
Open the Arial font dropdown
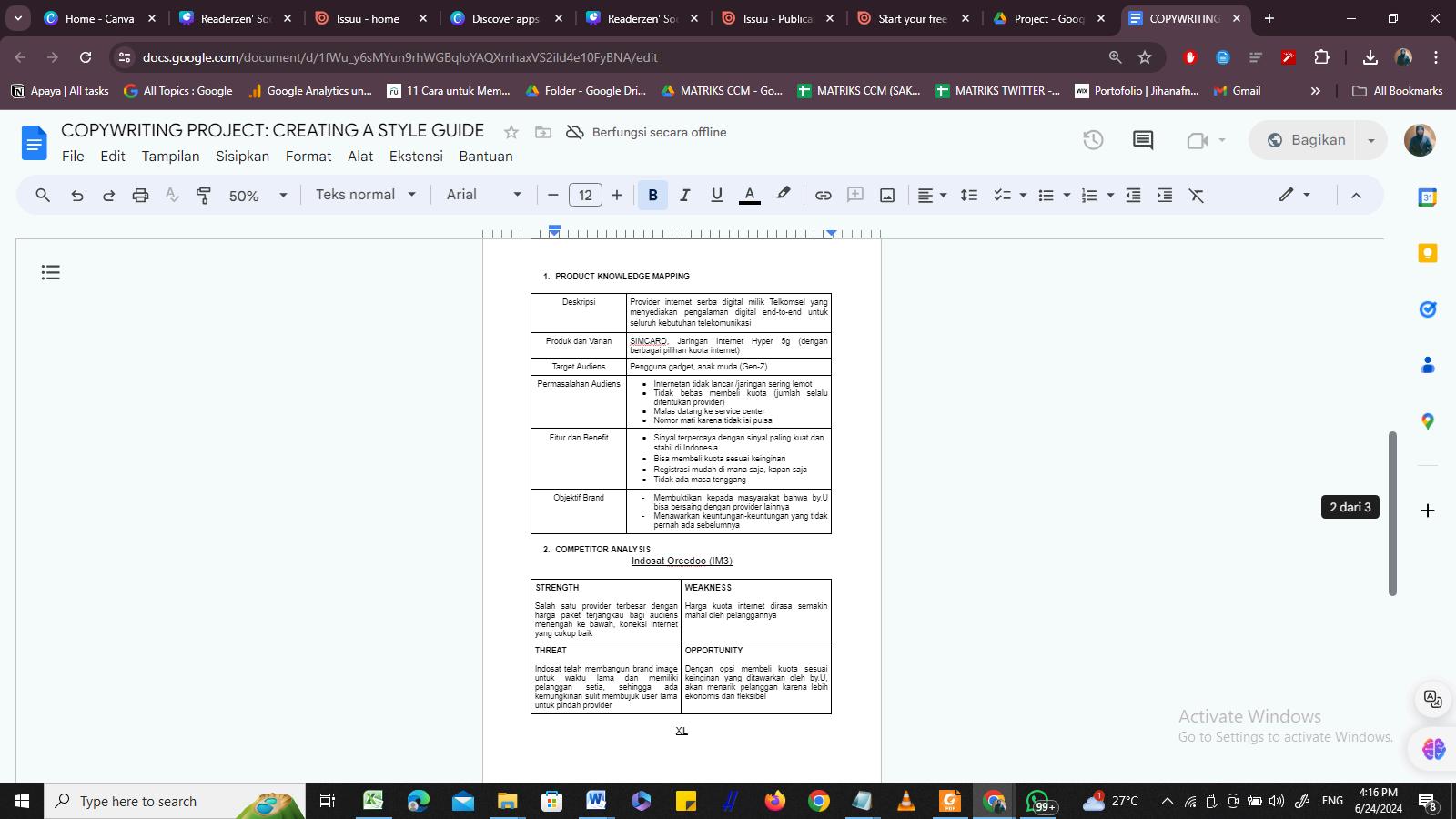484,195
